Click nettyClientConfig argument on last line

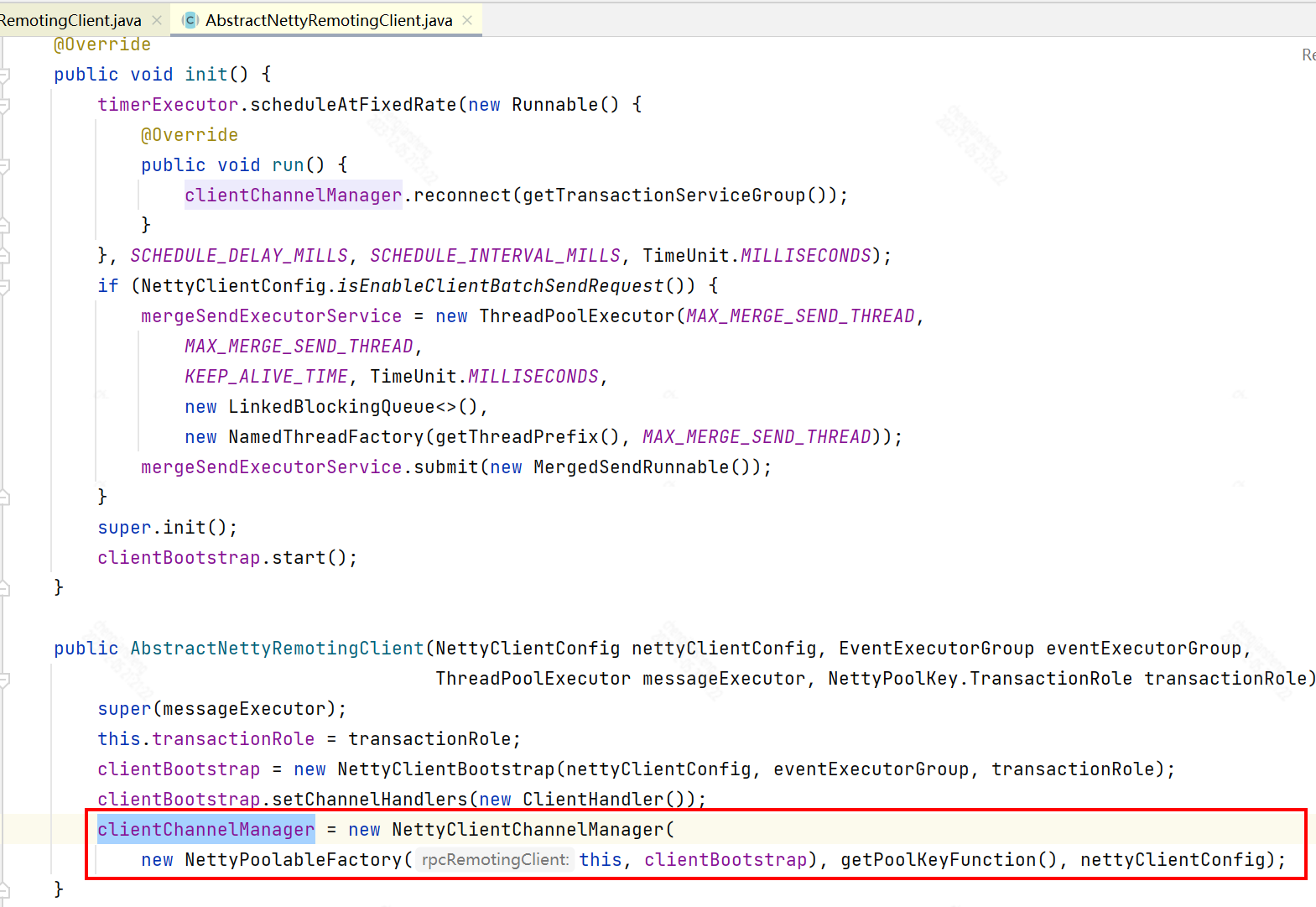pos(1173,859)
